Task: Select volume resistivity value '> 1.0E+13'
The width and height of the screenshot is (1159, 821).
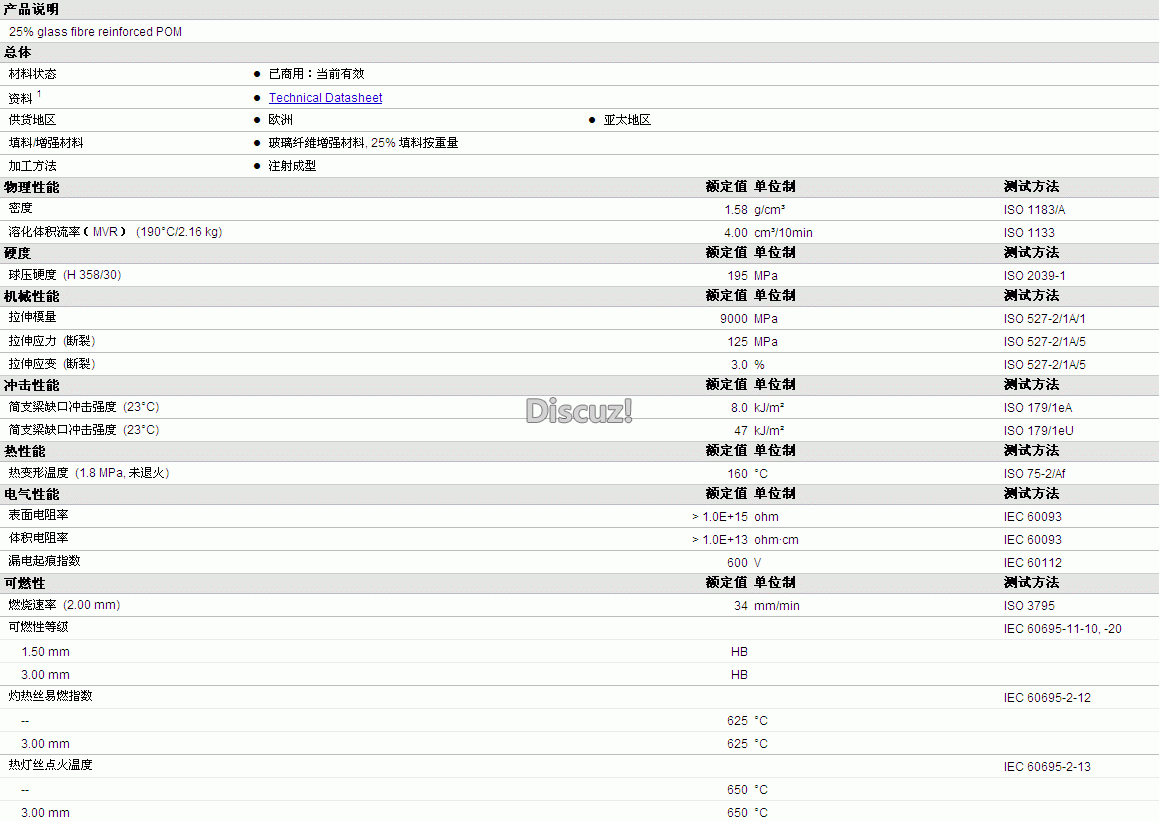Action: click(720, 539)
